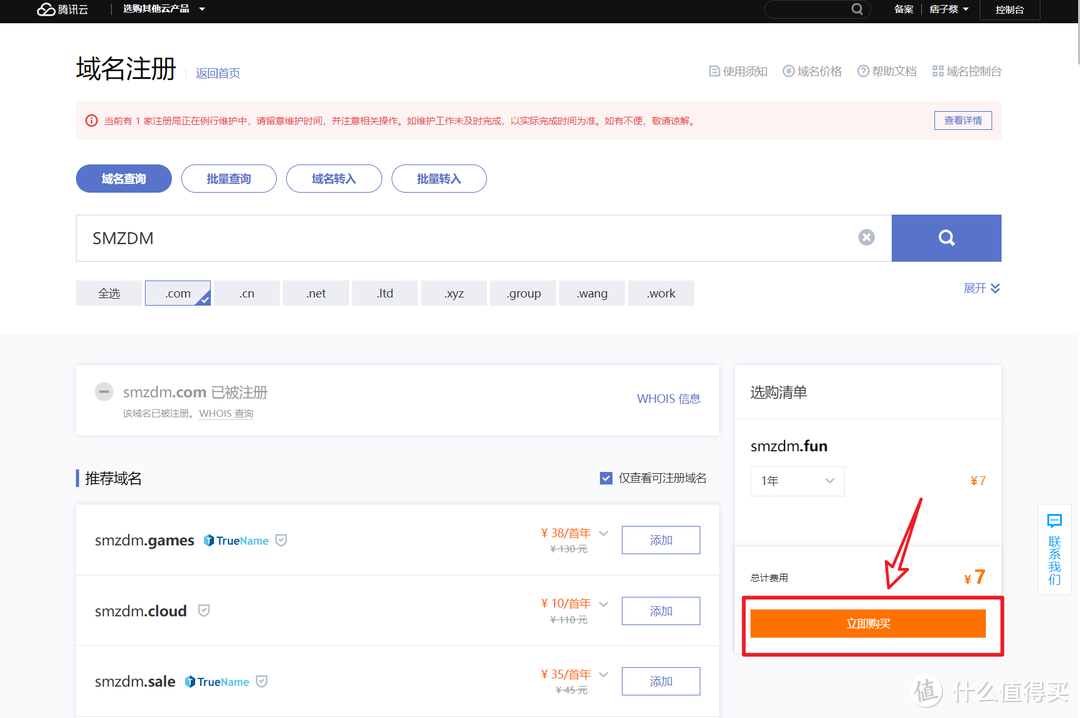Click the shield icon beside smzdm.games

click(x=281, y=540)
